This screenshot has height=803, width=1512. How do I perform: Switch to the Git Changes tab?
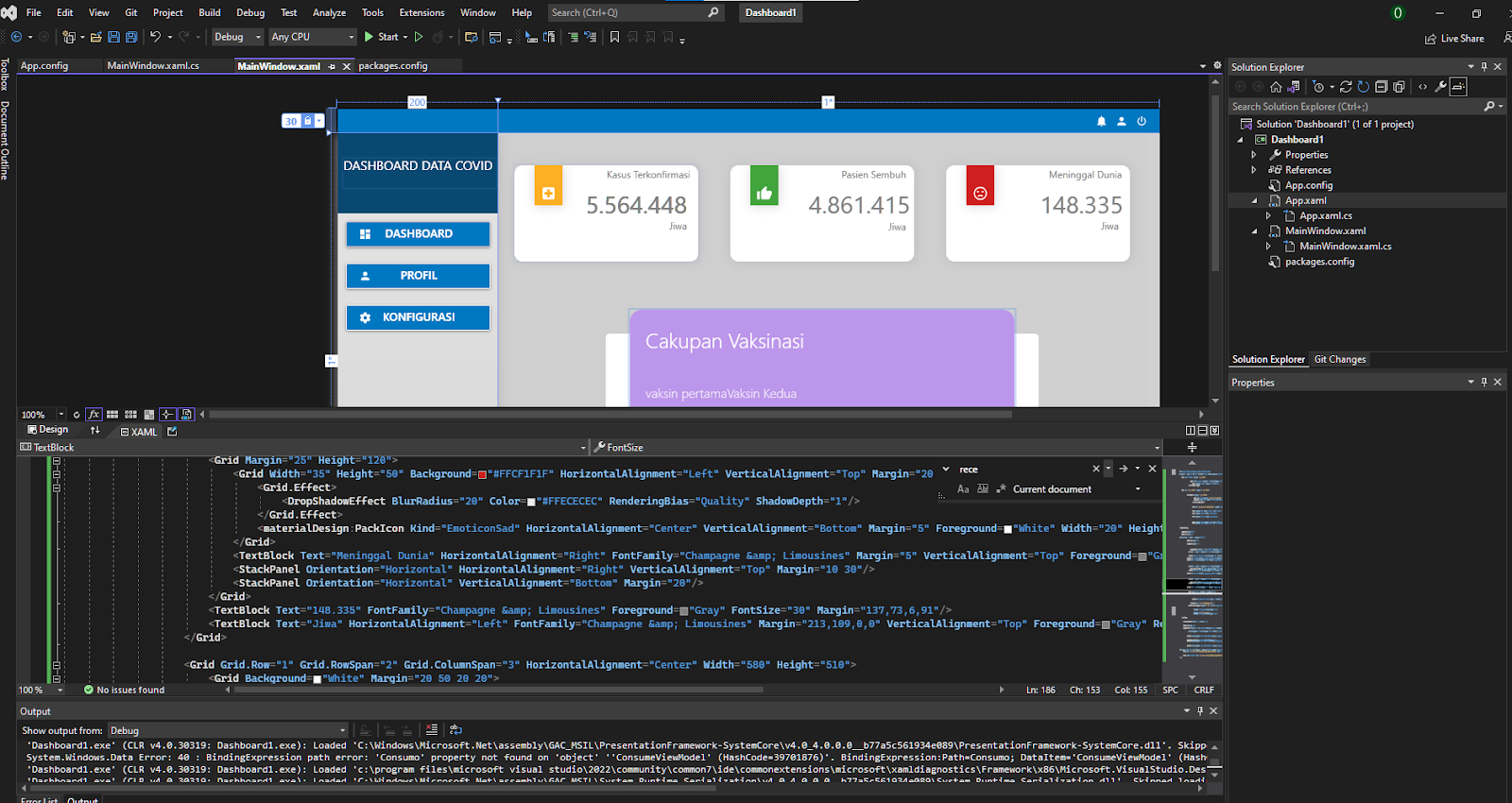click(x=1340, y=359)
